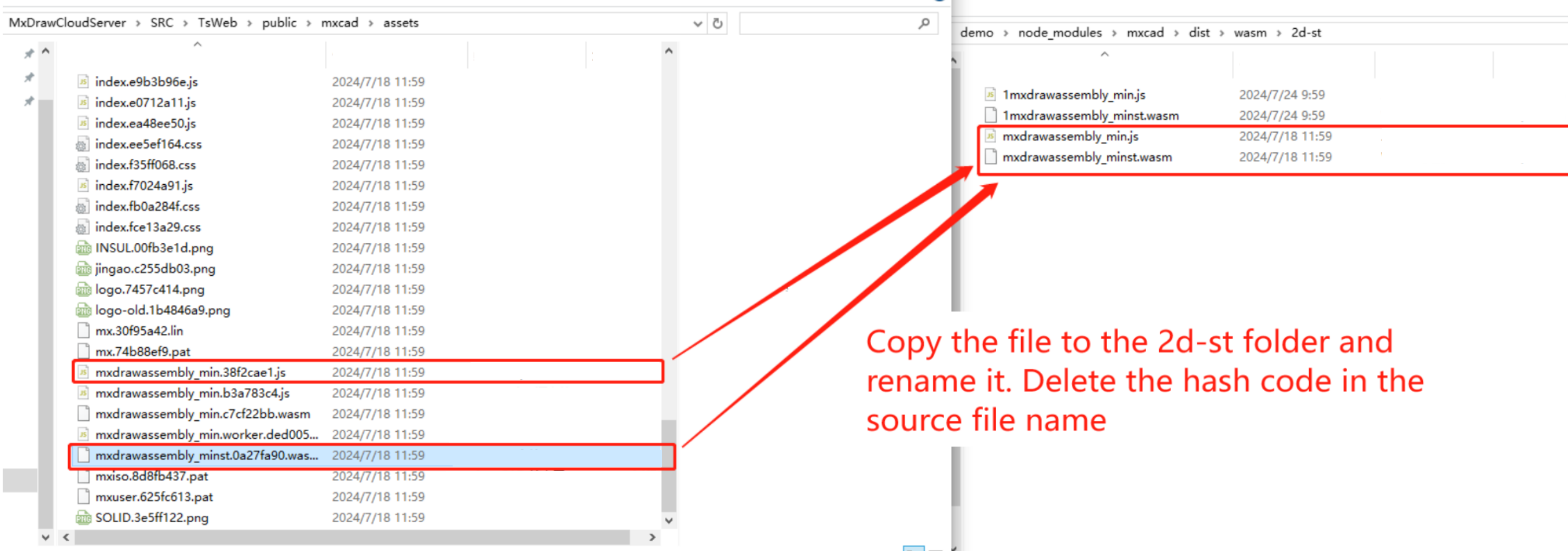
Task: Select the highlighted mxdrawassembly_minst.0a27fa90 wasm file
Action: coord(206,456)
